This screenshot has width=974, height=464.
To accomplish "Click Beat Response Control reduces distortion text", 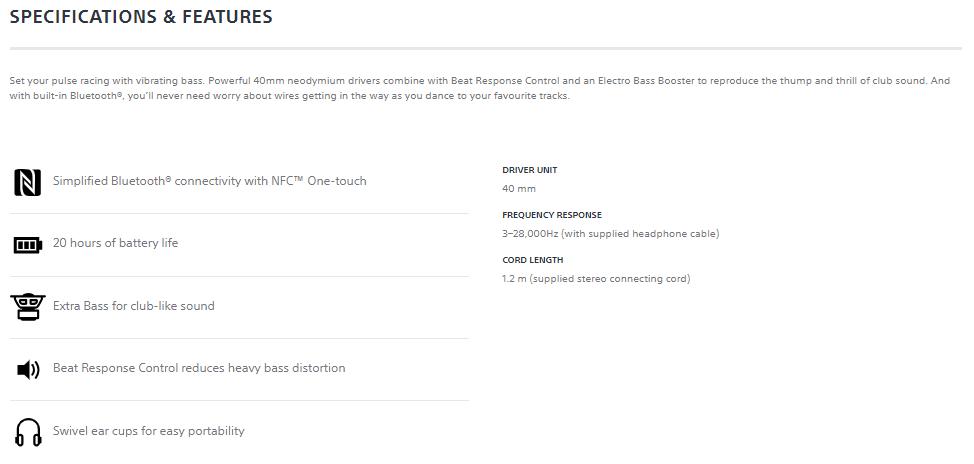I will [x=199, y=368].
